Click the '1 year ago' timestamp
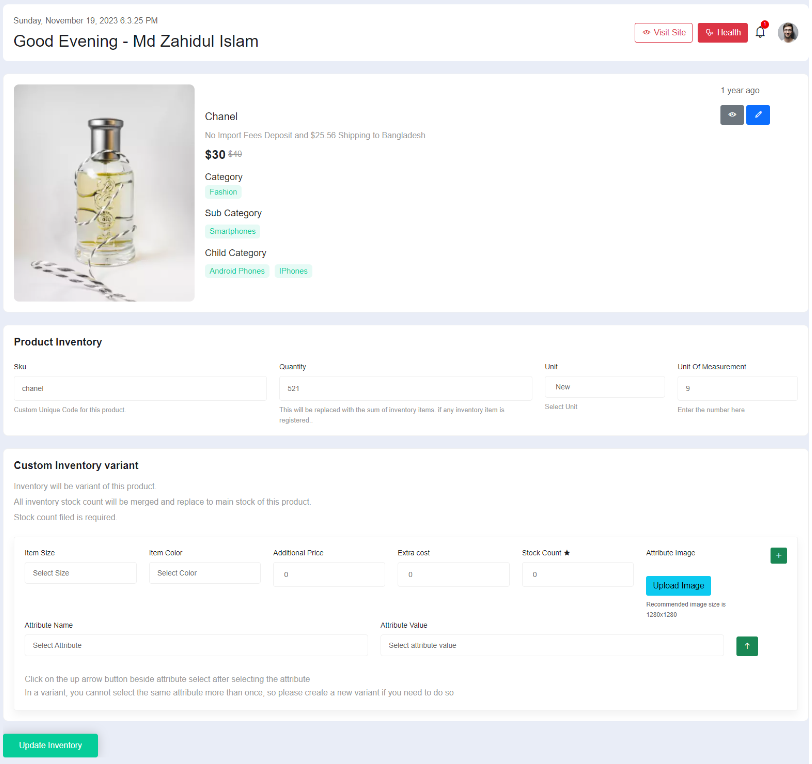The image size is (812, 764). click(x=740, y=90)
